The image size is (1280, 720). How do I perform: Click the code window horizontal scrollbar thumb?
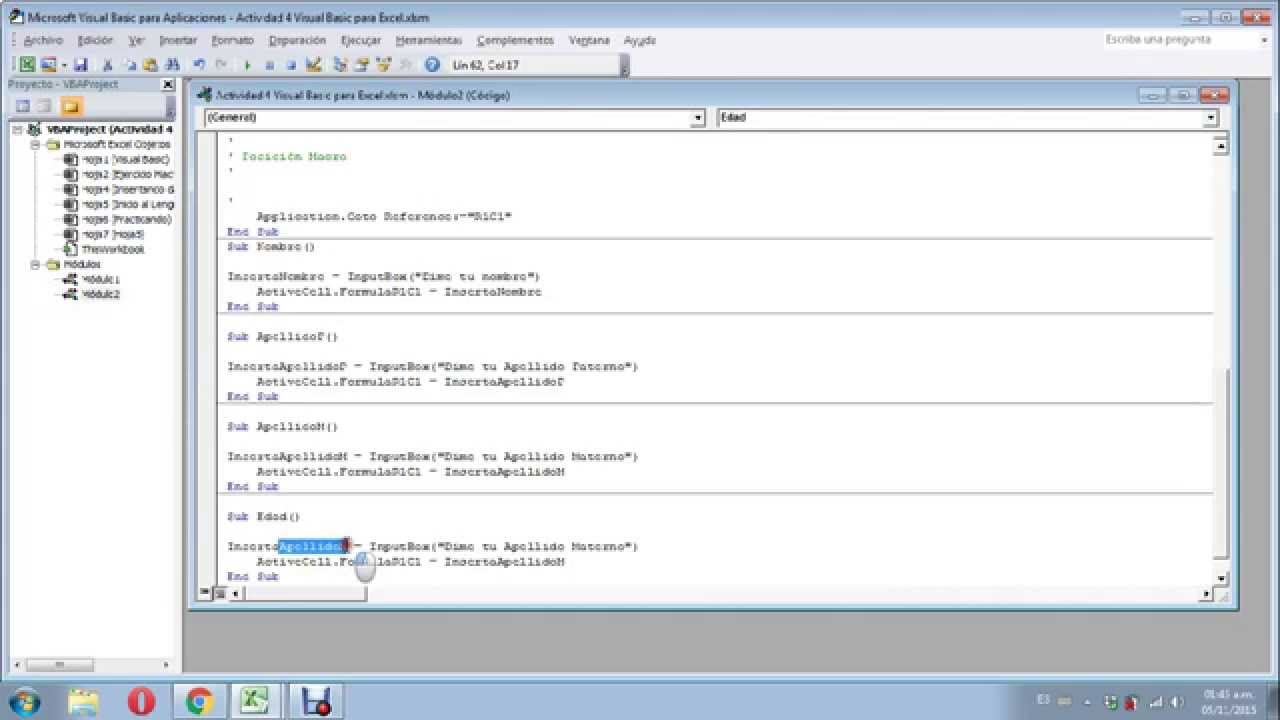pyautogui.click(x=305, y=594)
